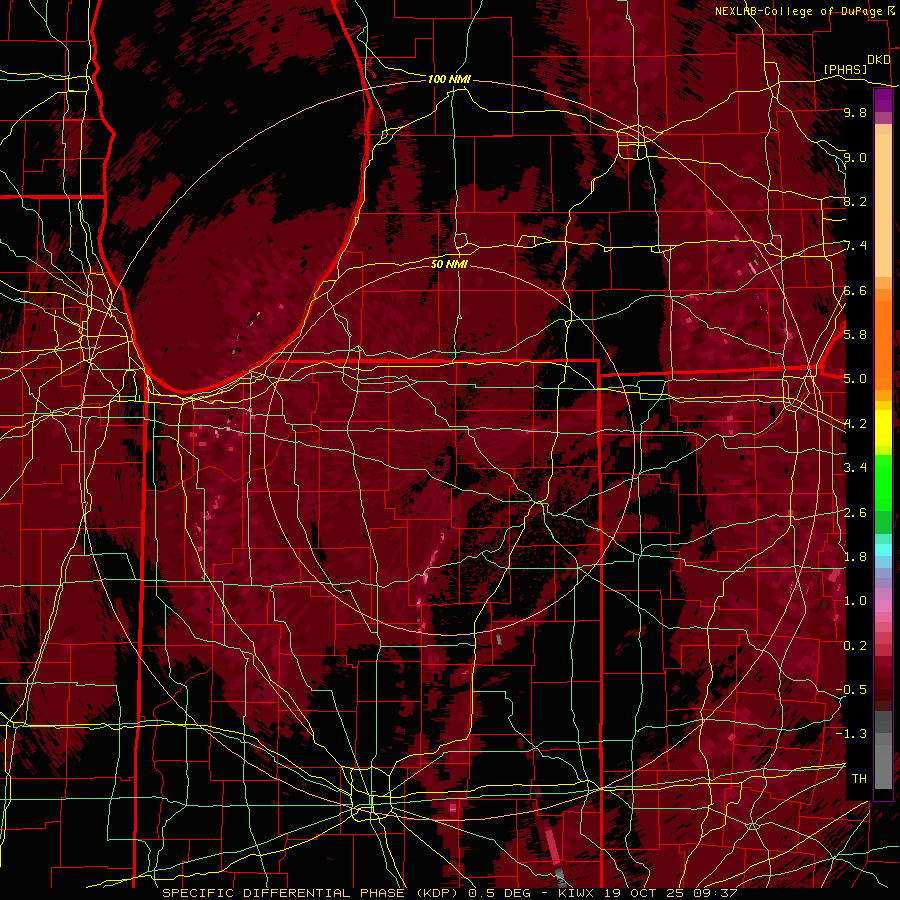
Task: Click the 8.2 value on the scale
Action: 855,201
